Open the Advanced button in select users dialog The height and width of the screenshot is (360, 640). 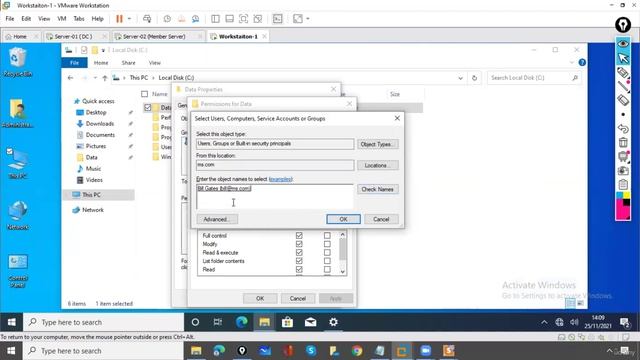coord(217,219)
